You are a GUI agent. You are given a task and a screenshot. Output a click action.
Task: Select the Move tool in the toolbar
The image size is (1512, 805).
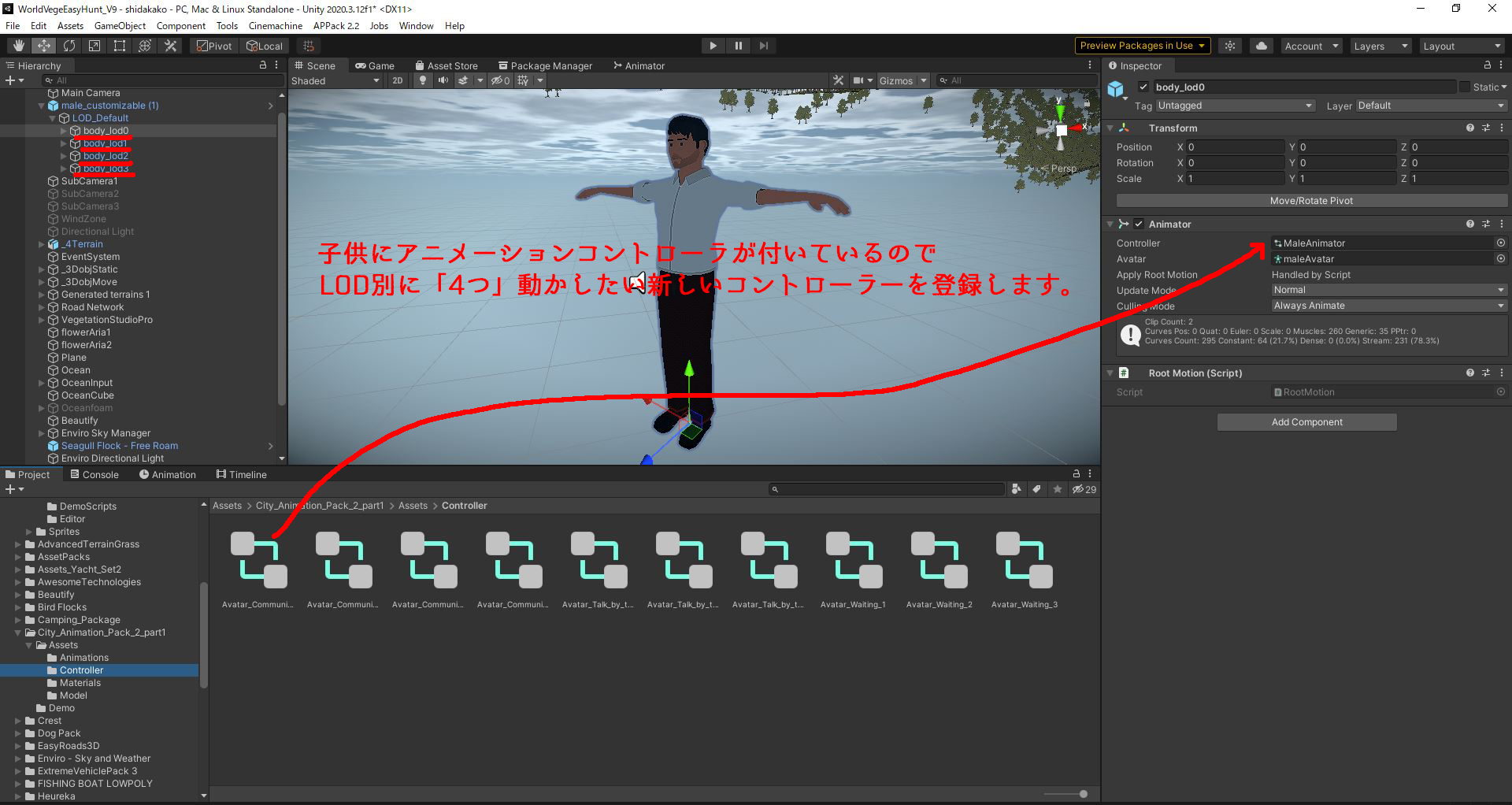(x=43, y=45)
